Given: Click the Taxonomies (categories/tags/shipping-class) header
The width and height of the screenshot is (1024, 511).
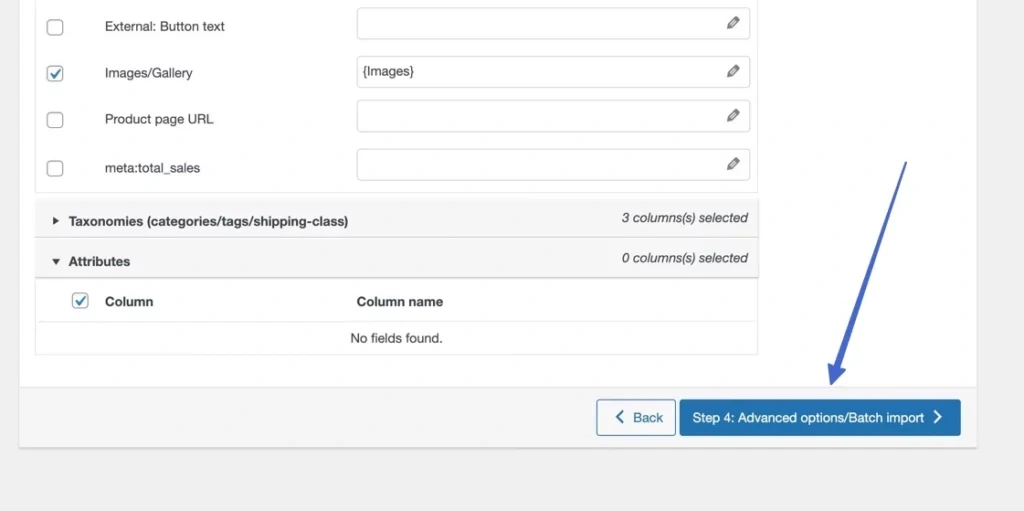Looking at the screenshot, I should [208, 221].
